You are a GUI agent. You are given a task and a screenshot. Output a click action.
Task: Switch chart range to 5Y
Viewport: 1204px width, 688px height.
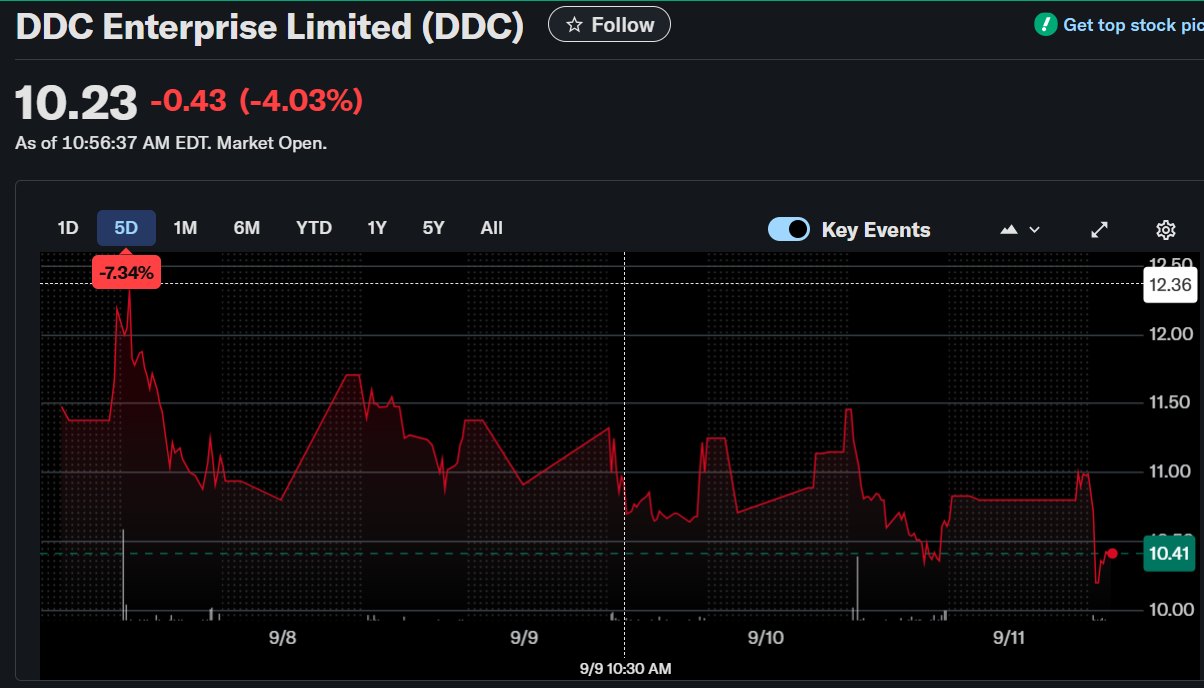pyautogui.click(x=433, y=228)
